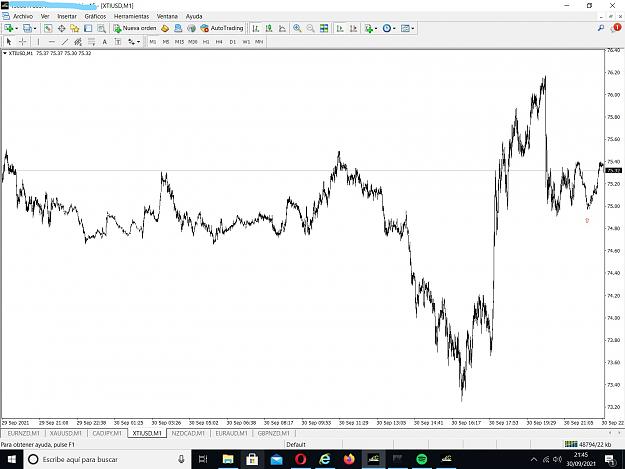Viewport: 625px width, 469px height.
Task: Open the Profiles icon in toolbar
Action: [27, 28]
